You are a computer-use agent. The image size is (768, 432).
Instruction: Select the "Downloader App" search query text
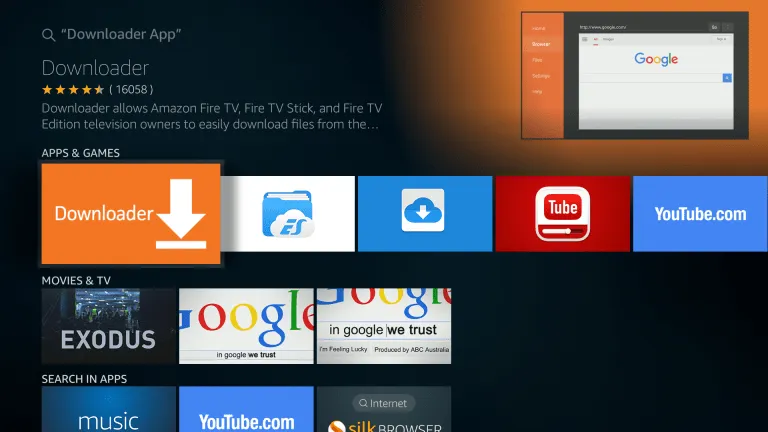point(121,34)
